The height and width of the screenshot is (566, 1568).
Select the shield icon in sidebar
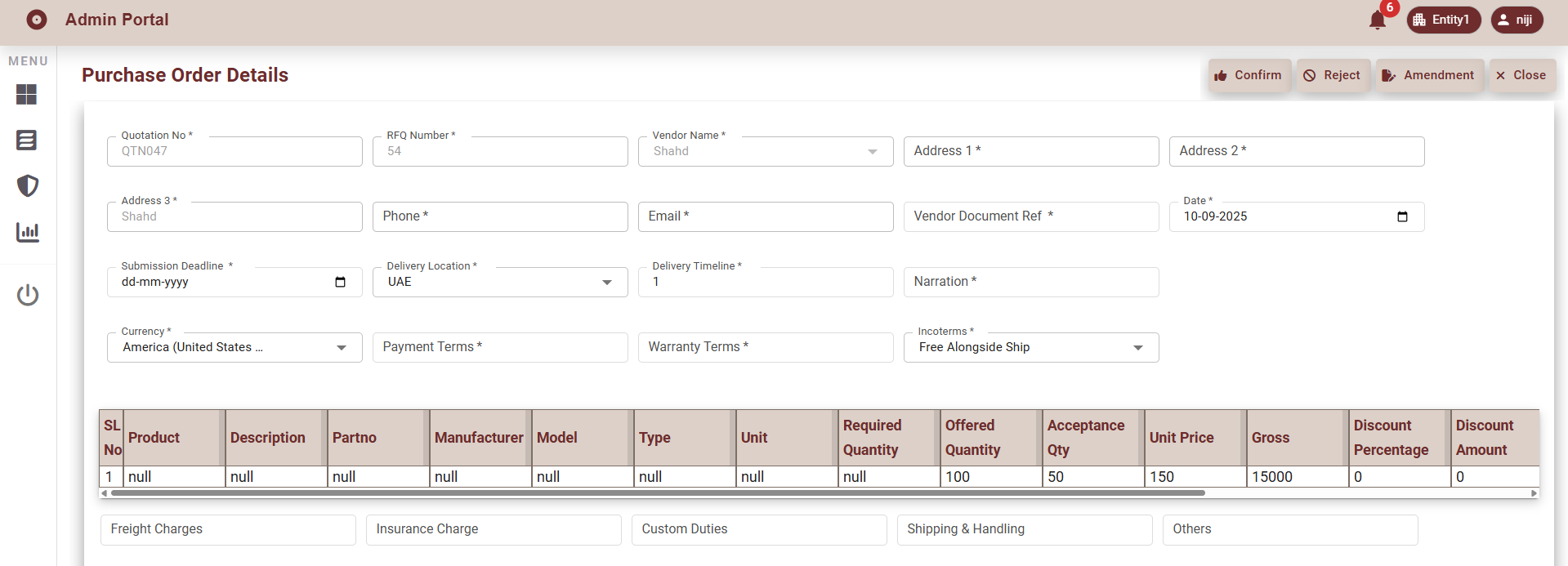click(x=27, y=186)
